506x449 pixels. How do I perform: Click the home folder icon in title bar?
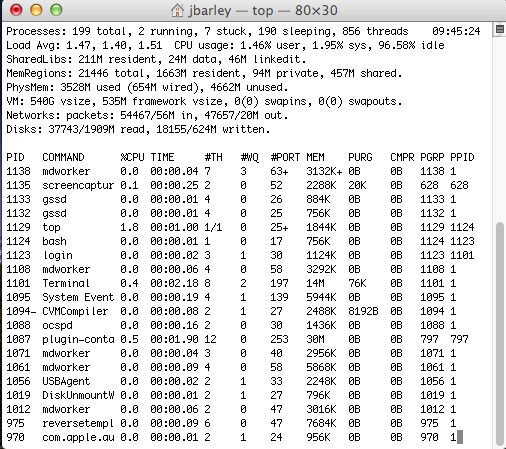(177, 10)
